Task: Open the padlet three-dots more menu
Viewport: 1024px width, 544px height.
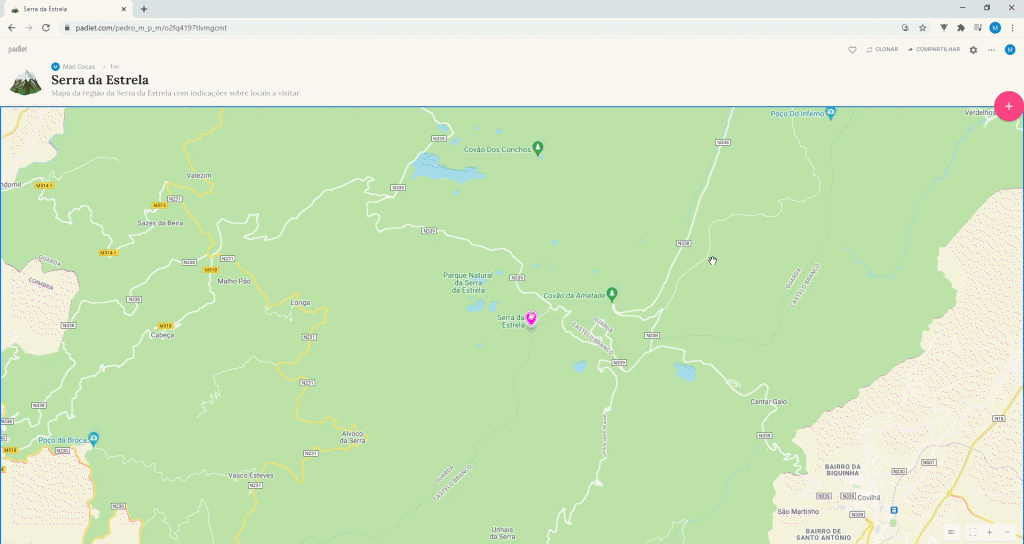Action: (x=991, y=50)
